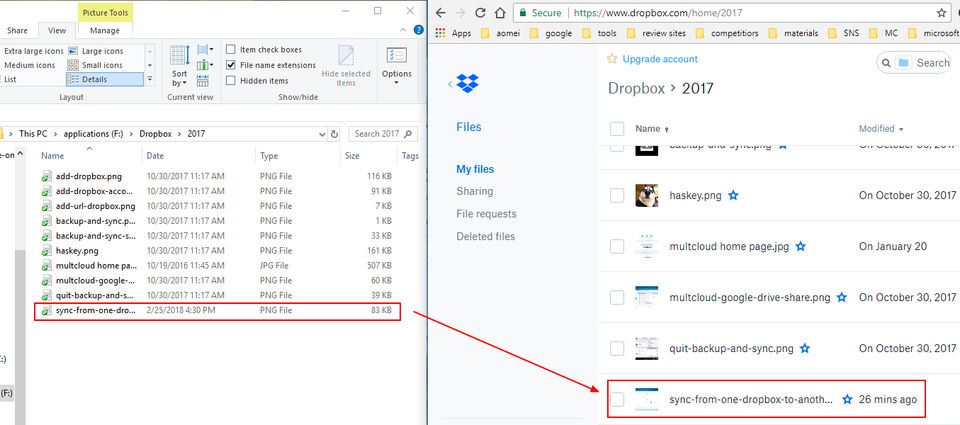This screenshot has height=425, width=960.
Task: Check multcloud home page.jpg checkbox
Action: tap(617, 246)
